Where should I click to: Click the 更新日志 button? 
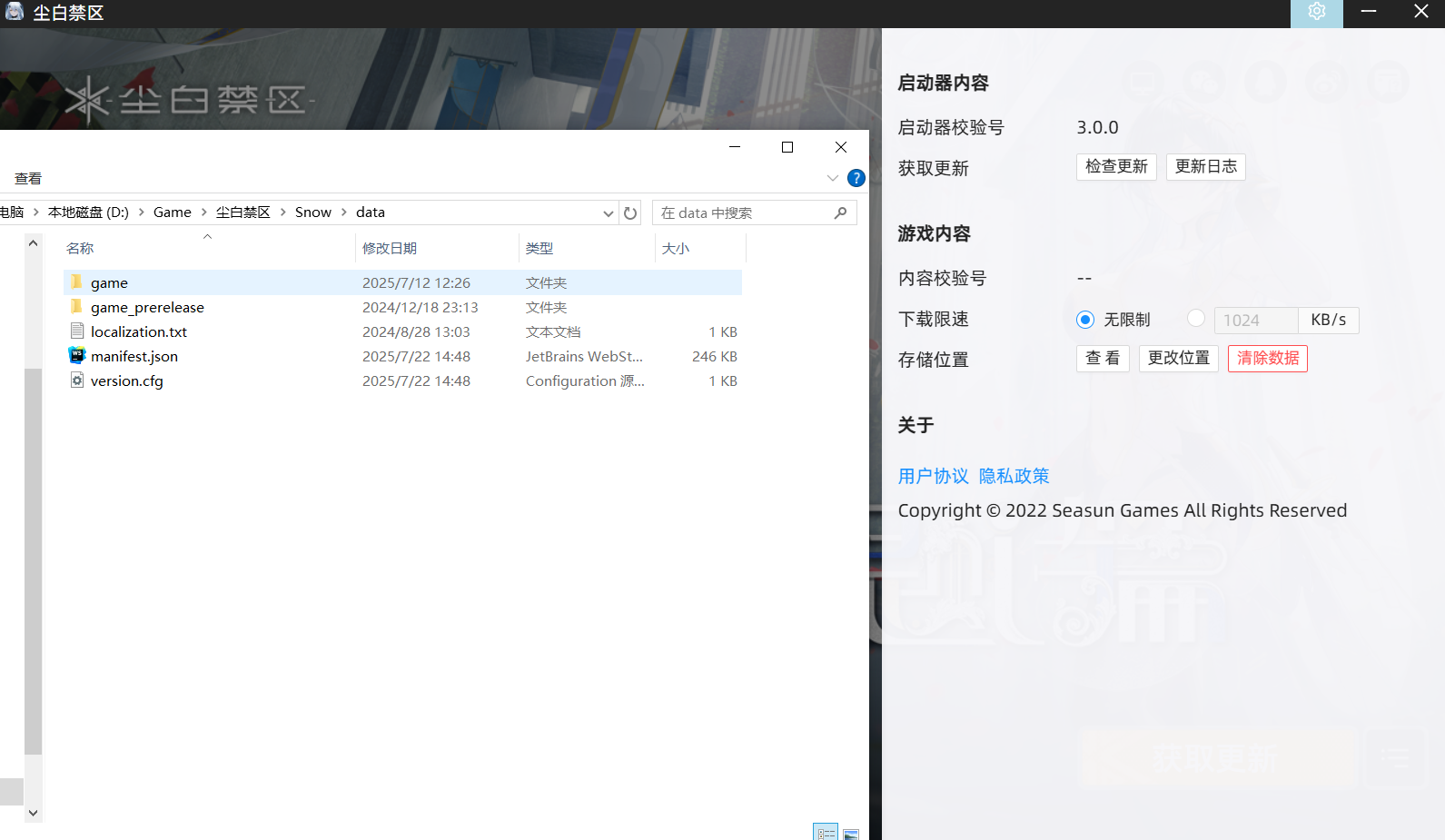coord(1206,167)
